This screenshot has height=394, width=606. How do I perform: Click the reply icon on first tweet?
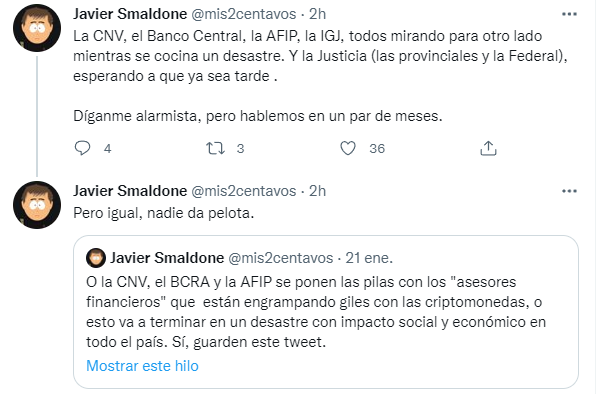[82, 148]
